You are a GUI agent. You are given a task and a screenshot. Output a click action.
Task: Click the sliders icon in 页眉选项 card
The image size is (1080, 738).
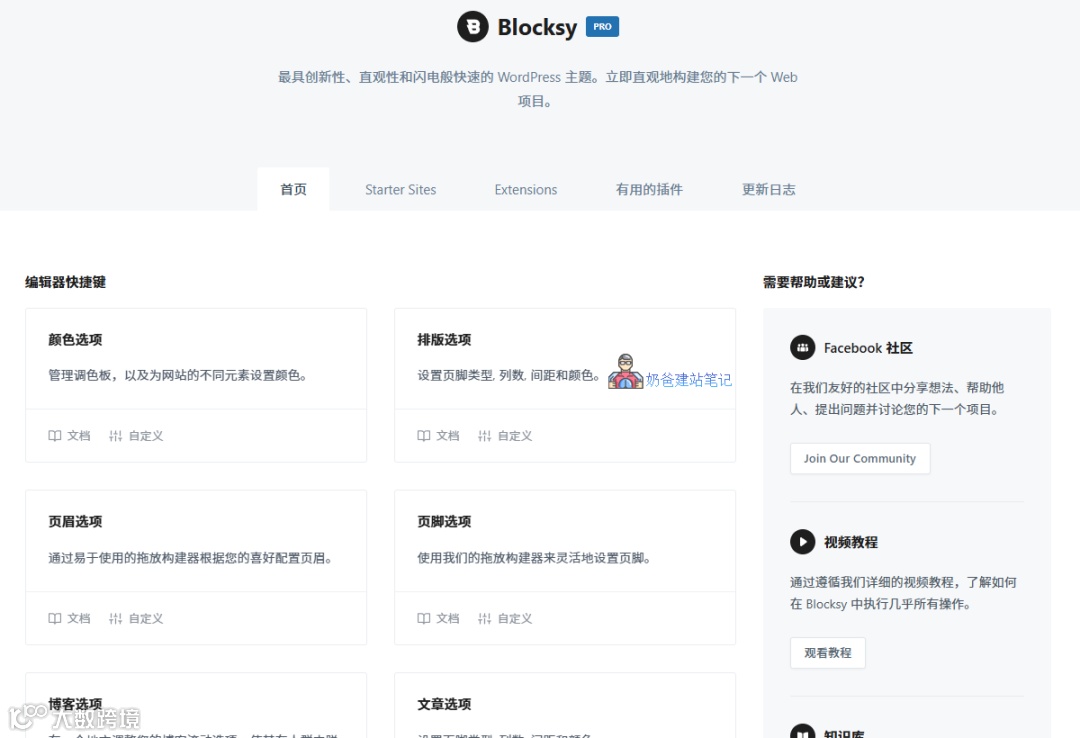(x=115, y=618)
